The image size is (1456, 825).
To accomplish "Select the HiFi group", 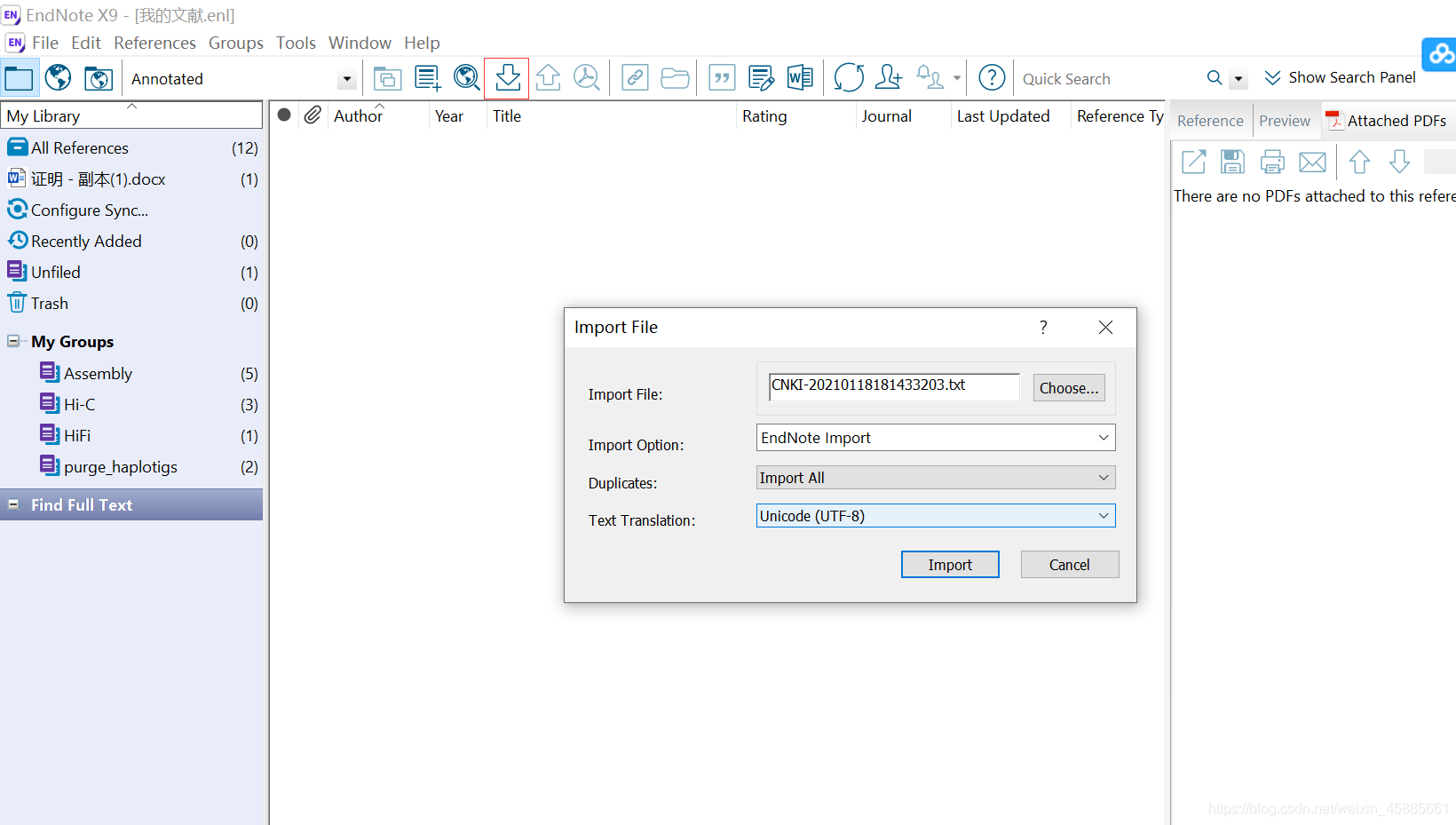I will (x=131, y=436).
